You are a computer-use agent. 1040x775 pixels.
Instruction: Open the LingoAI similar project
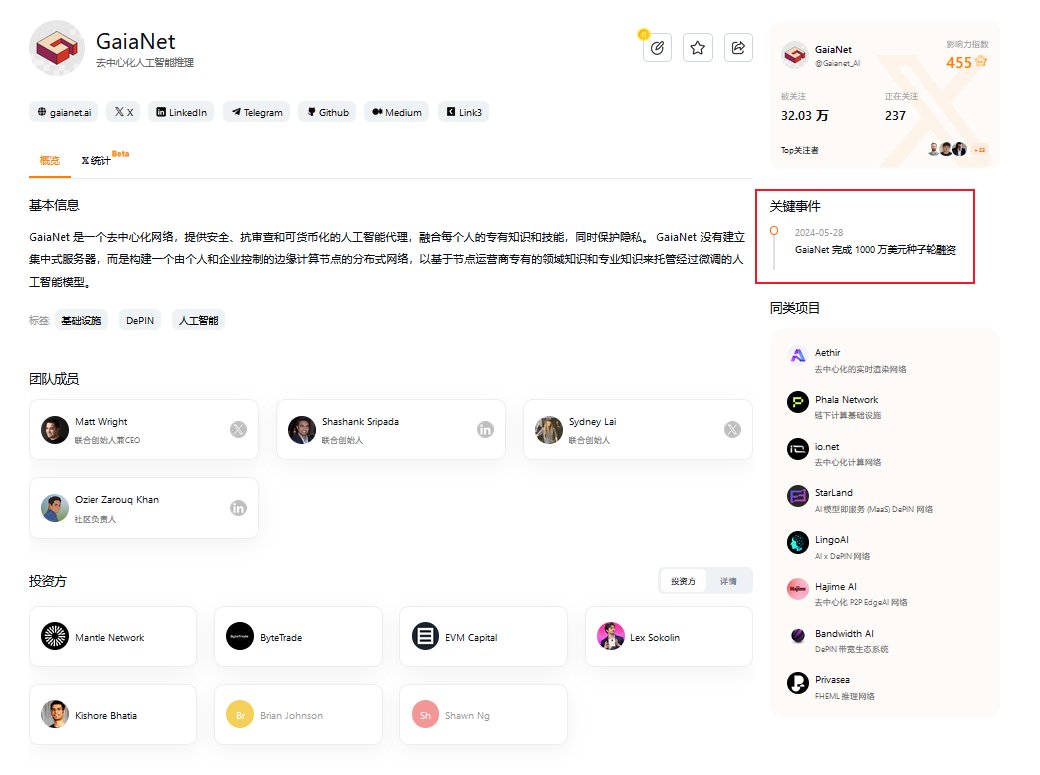[x=885, y=547]
